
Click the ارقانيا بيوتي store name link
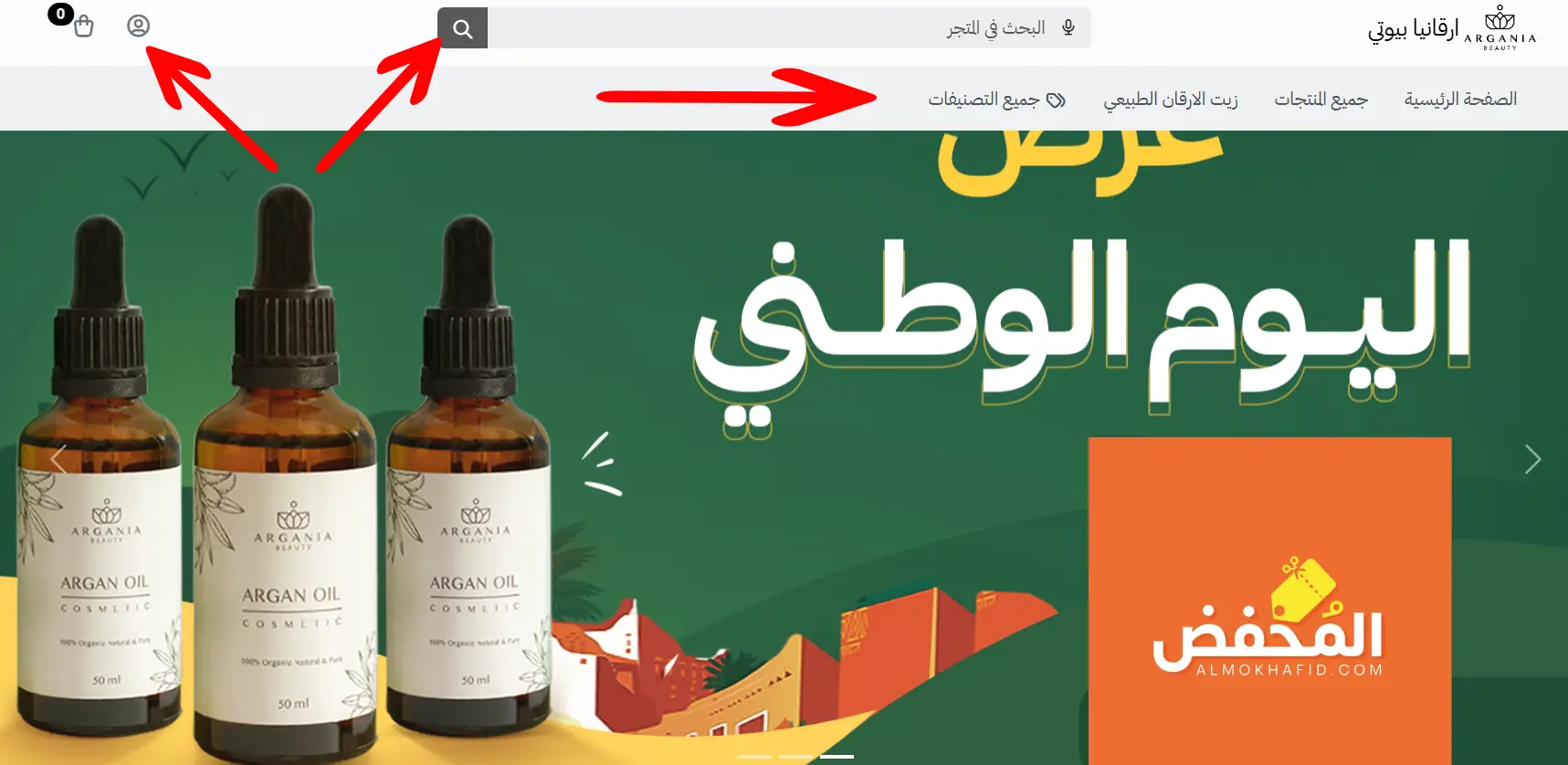click(x=1413, y=28)
